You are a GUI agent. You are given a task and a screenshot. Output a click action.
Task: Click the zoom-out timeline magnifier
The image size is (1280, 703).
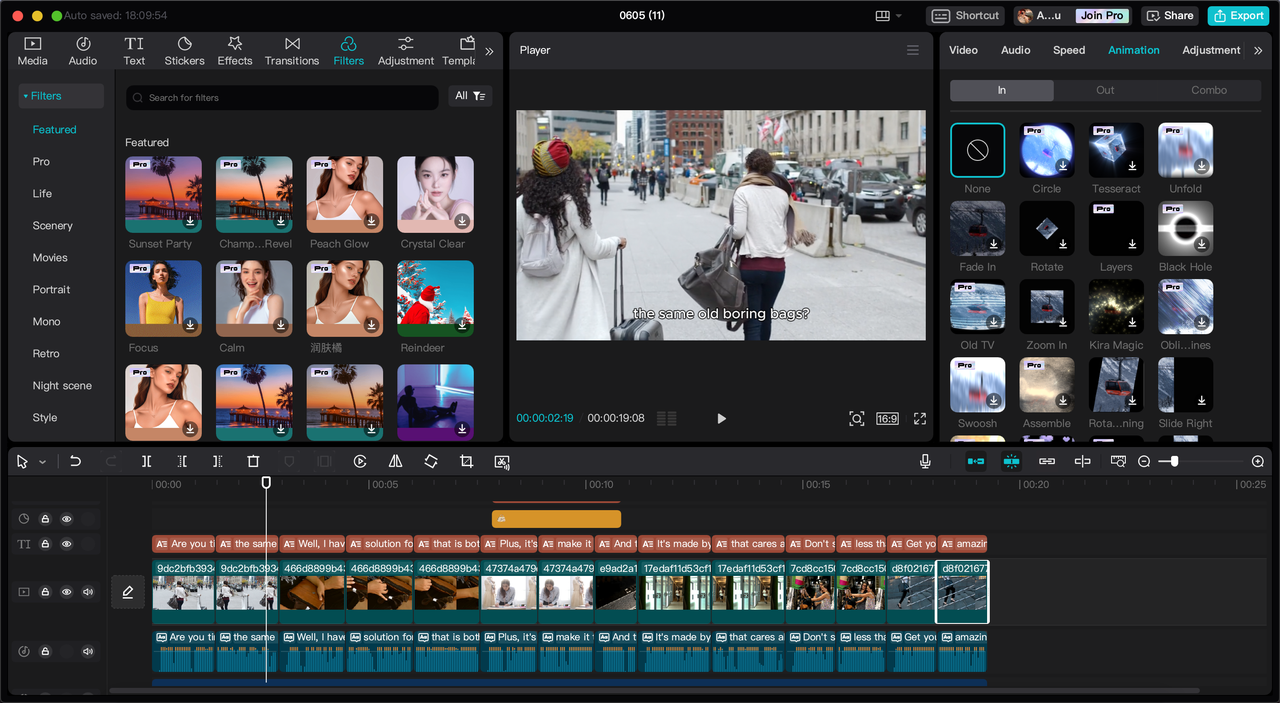coord(1144,461)
